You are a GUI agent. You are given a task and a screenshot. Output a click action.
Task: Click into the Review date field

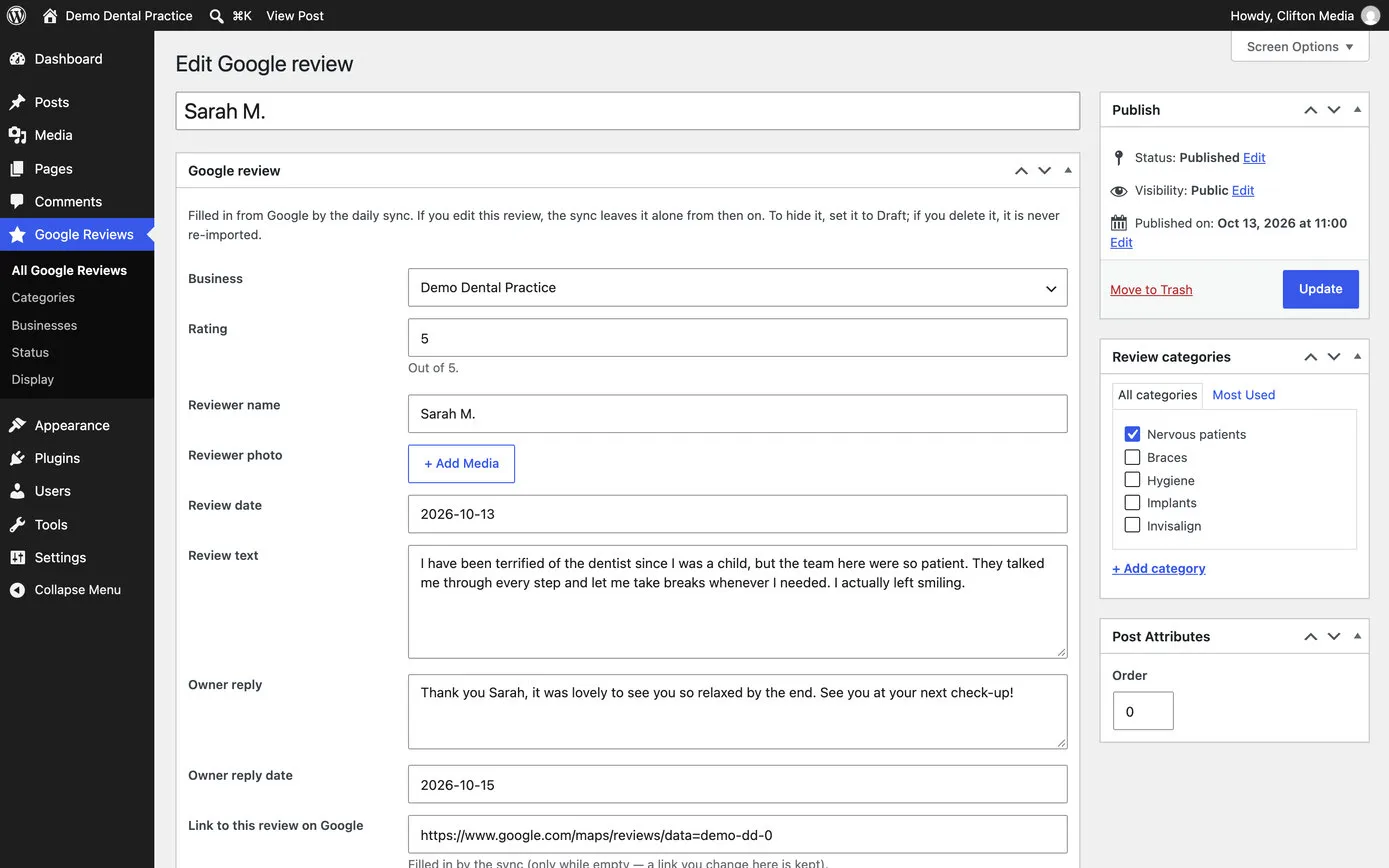click(737, 514)
